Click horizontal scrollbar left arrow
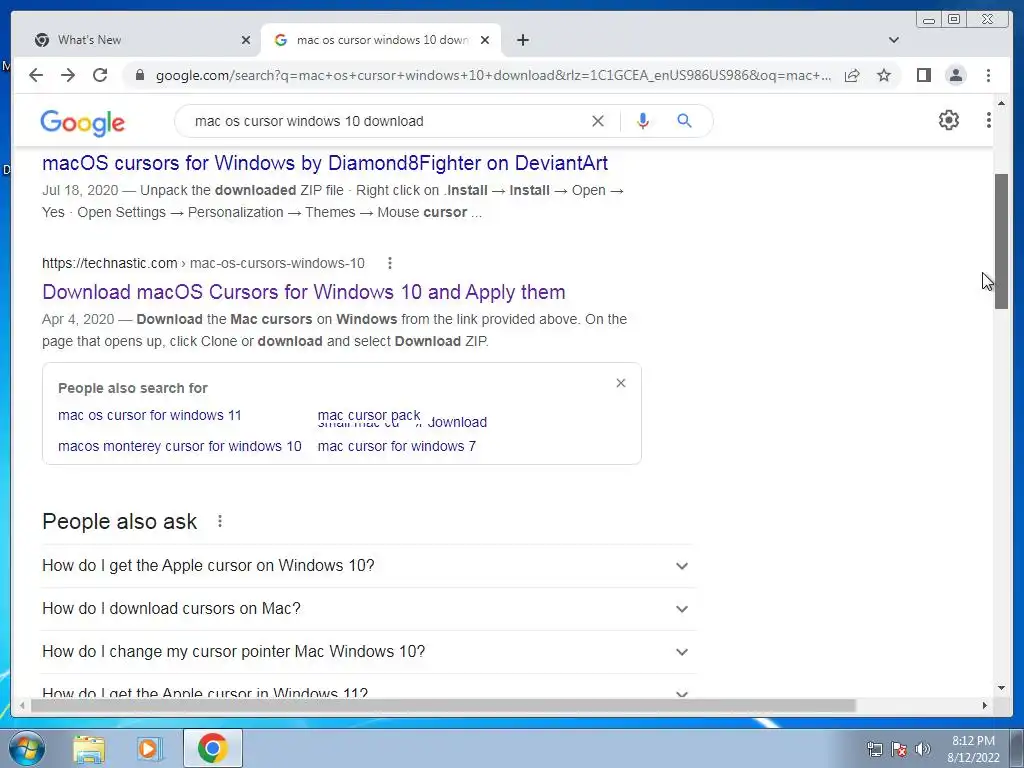The height and width of the screenshot is (768, 1024). coord(22,705)
